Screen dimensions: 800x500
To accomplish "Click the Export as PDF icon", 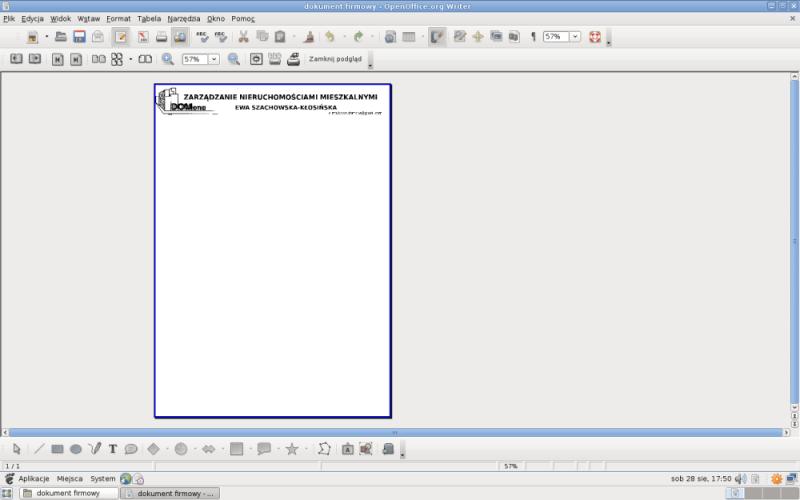I will [x=143, y=37].
